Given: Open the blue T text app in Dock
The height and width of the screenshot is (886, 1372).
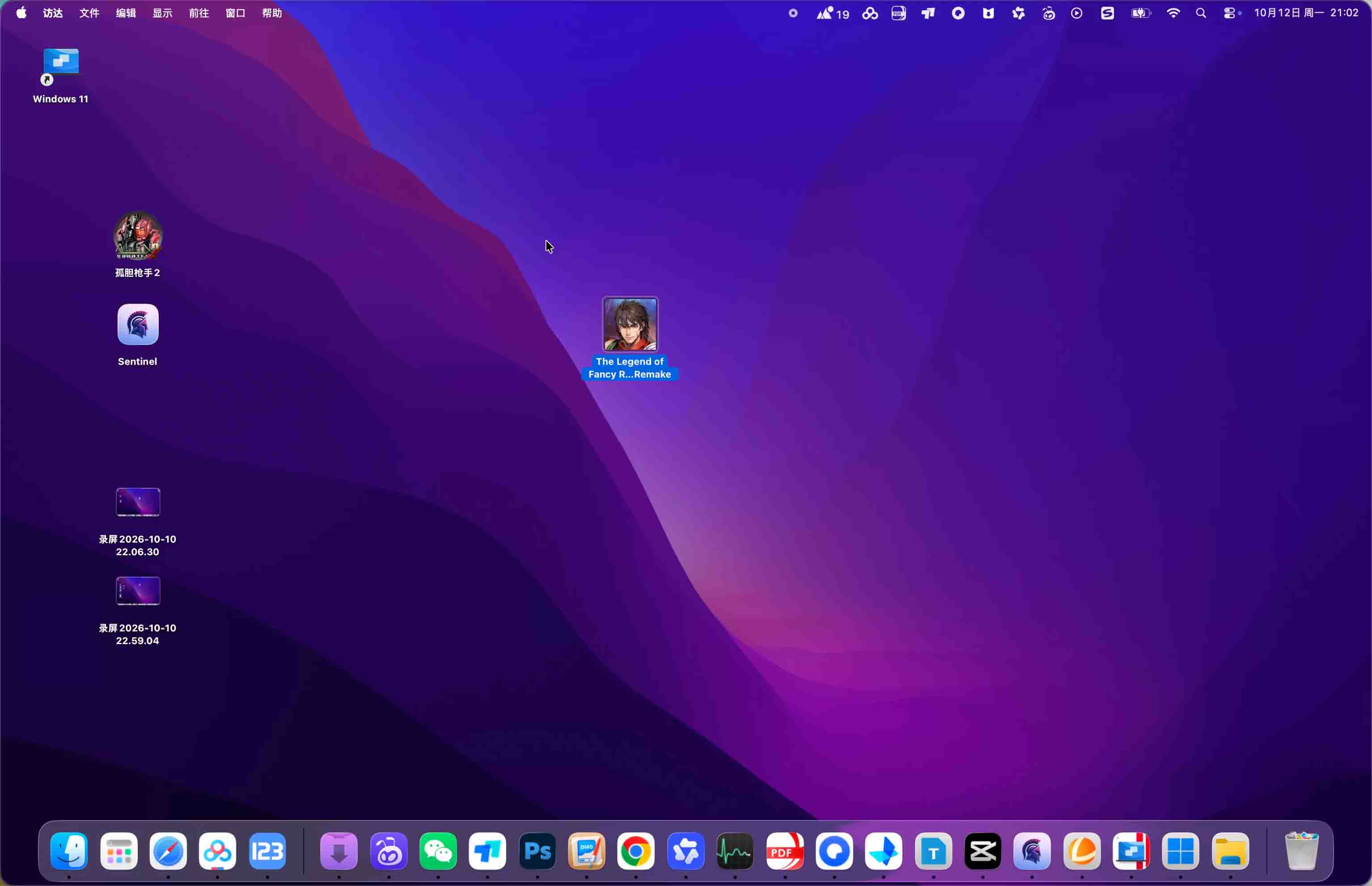Looking at the screenshot, I should [x=933, y=851].
